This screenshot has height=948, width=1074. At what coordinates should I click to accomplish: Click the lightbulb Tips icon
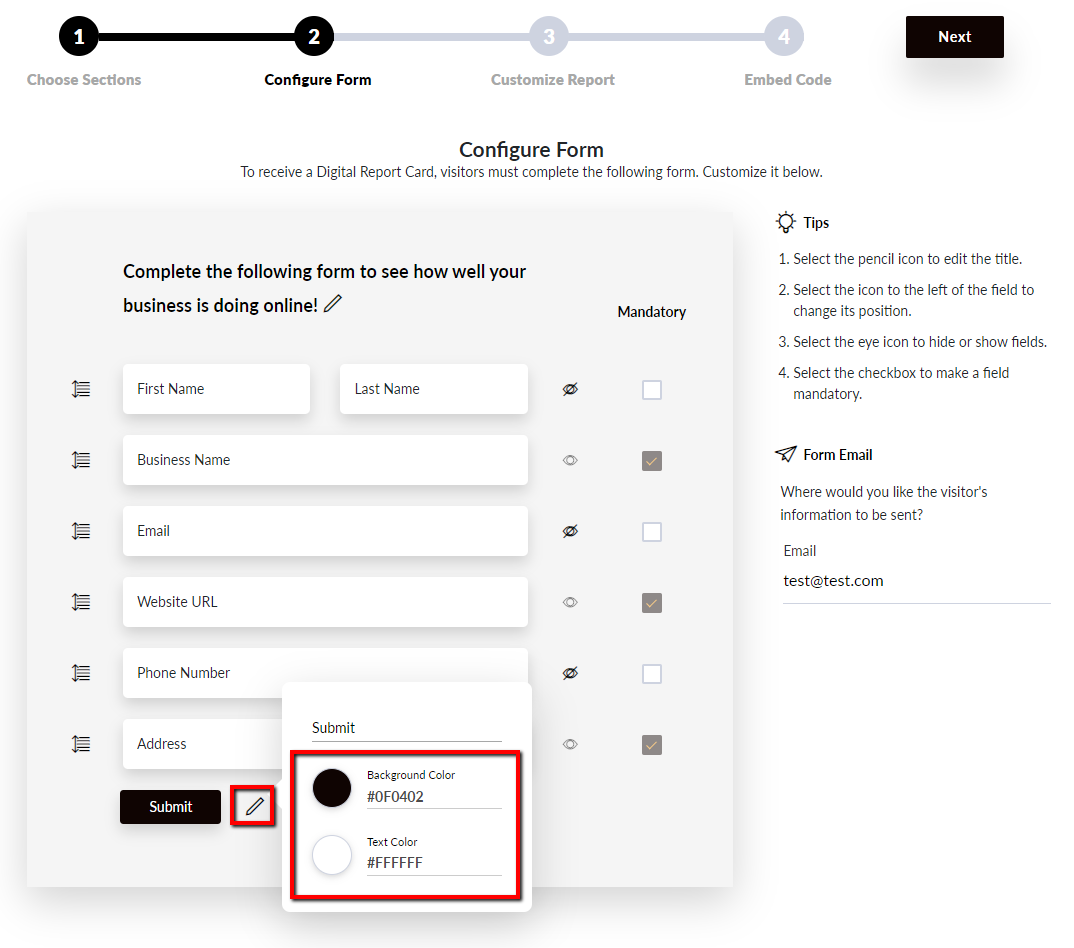click(x=786, y=222)
